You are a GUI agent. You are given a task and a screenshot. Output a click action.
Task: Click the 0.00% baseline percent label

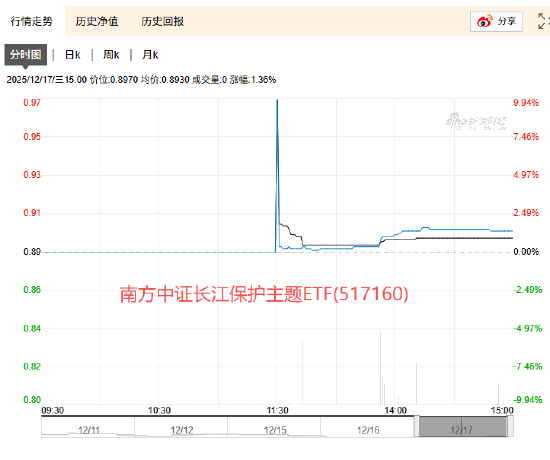(x=526, y=252)
